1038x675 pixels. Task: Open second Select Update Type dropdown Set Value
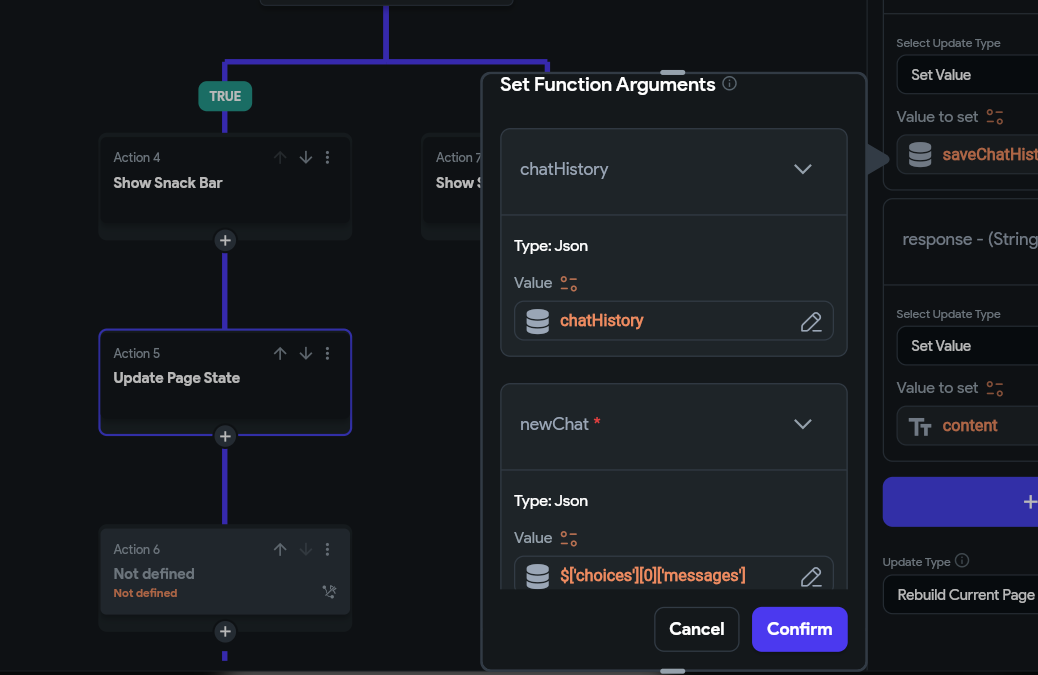click(x=967, y=346)
